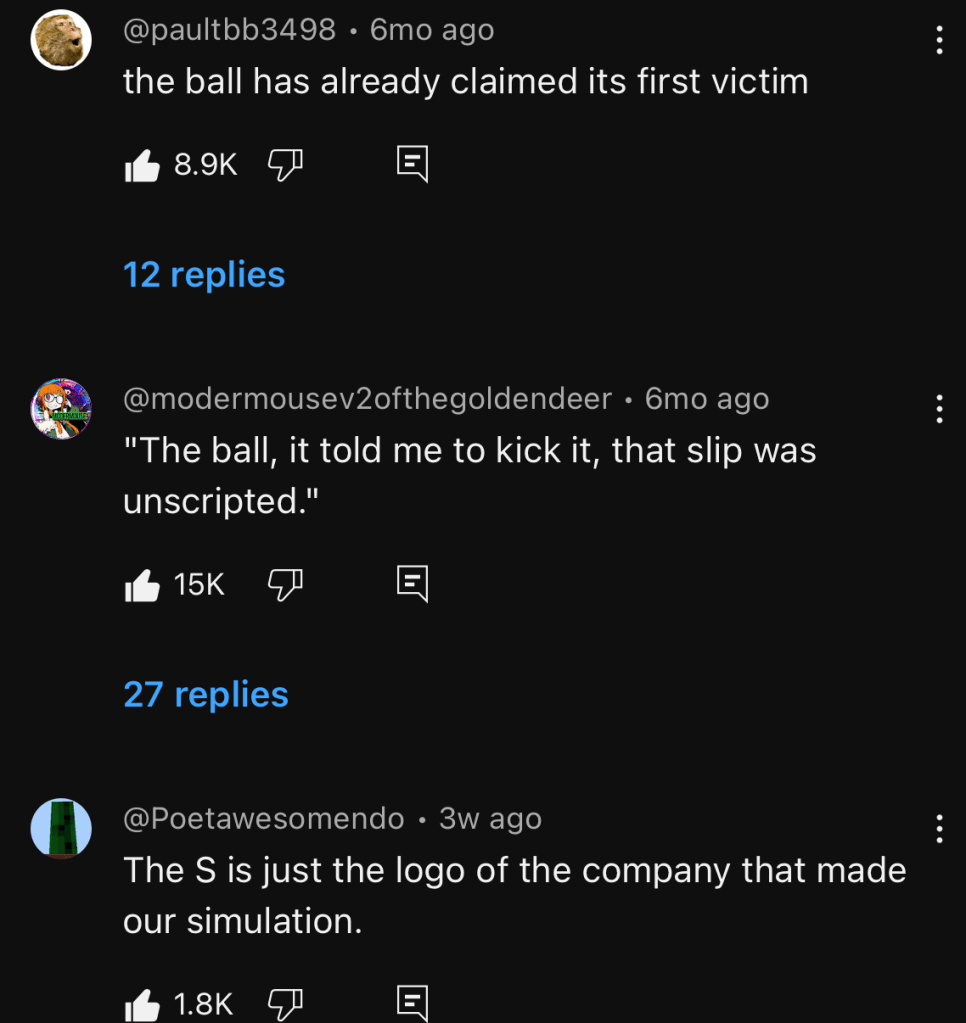Screen dimensions: 966x1023
Task: Tap the @modermousev2ofthegoldendeer avatar
Action: pyautogui.click(x=62, y=408)
